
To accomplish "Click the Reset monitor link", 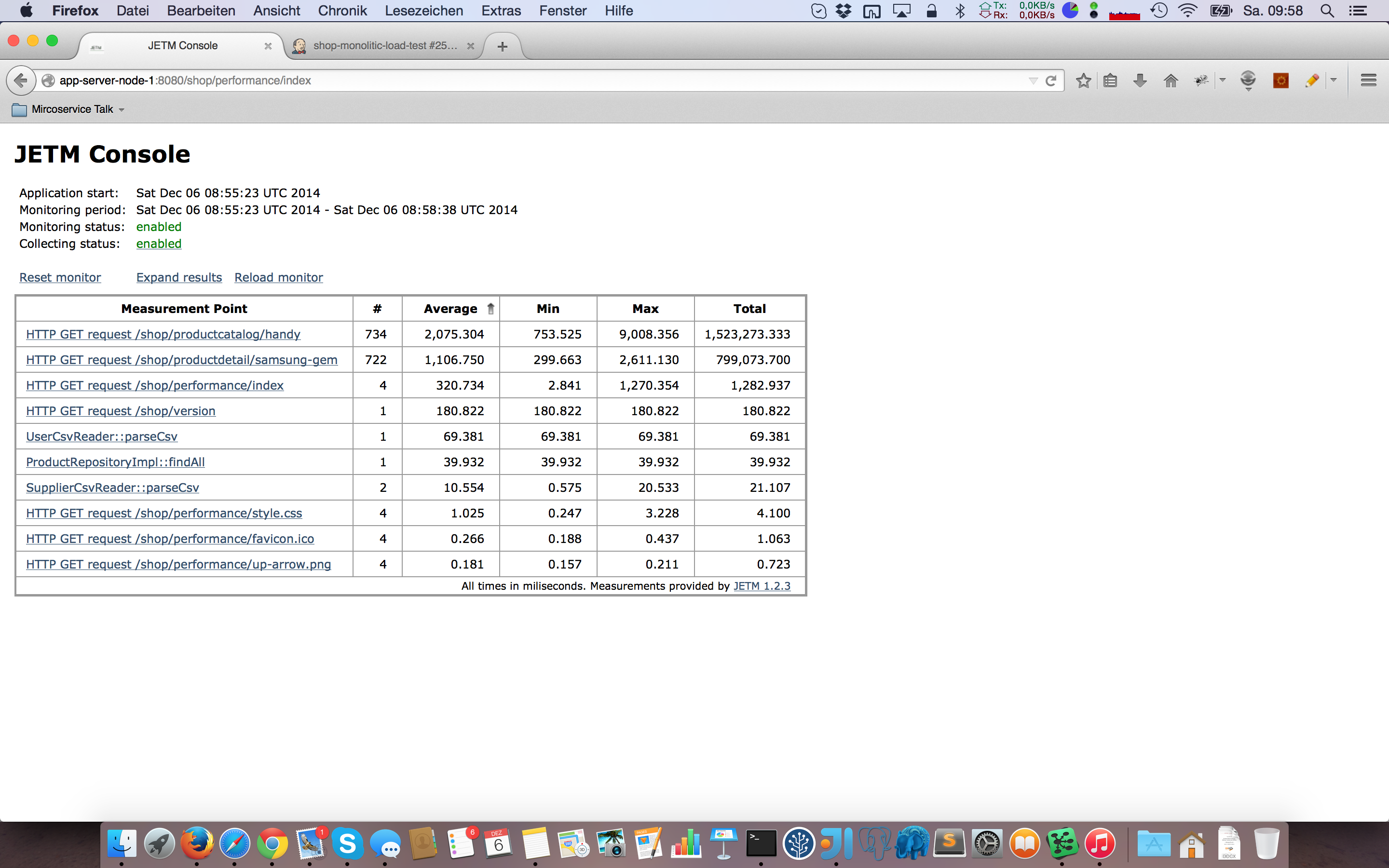I will (x=60, y=278).
